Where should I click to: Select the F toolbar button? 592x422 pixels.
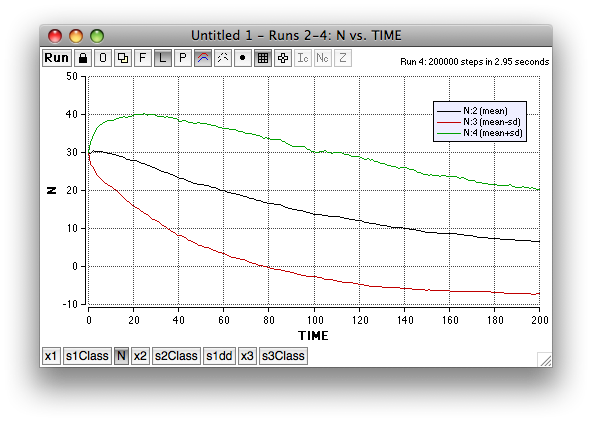click(143, 58)
